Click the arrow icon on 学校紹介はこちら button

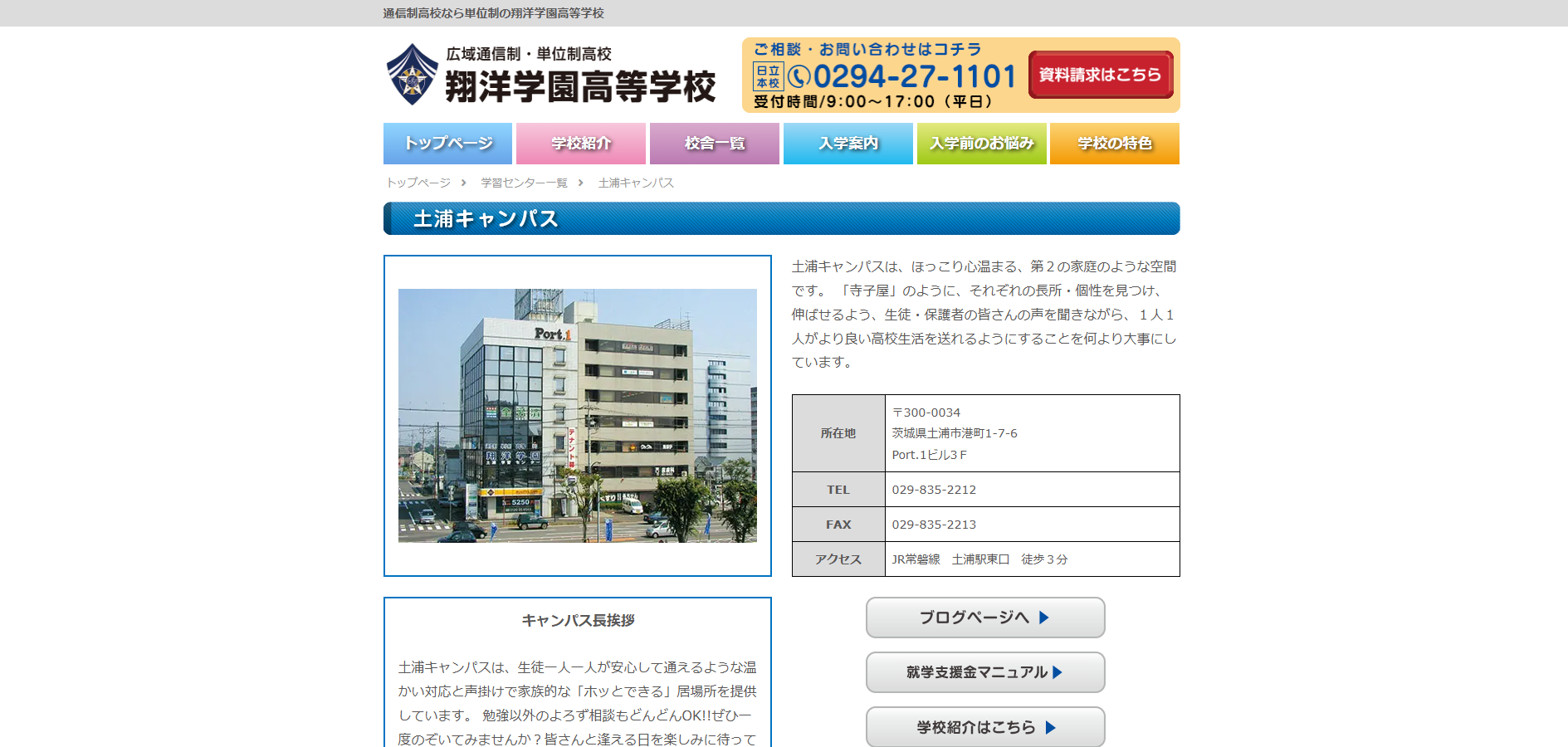click(1051, 728)
